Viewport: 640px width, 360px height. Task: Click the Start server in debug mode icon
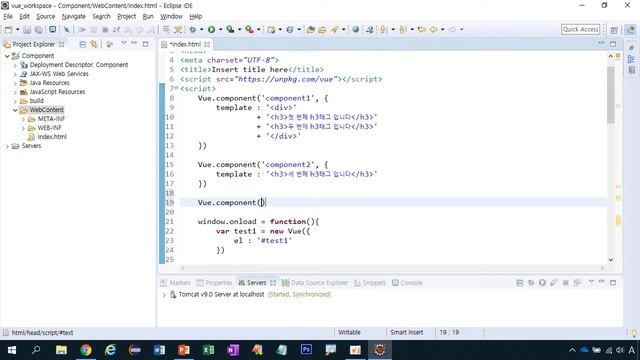(531, 282)
